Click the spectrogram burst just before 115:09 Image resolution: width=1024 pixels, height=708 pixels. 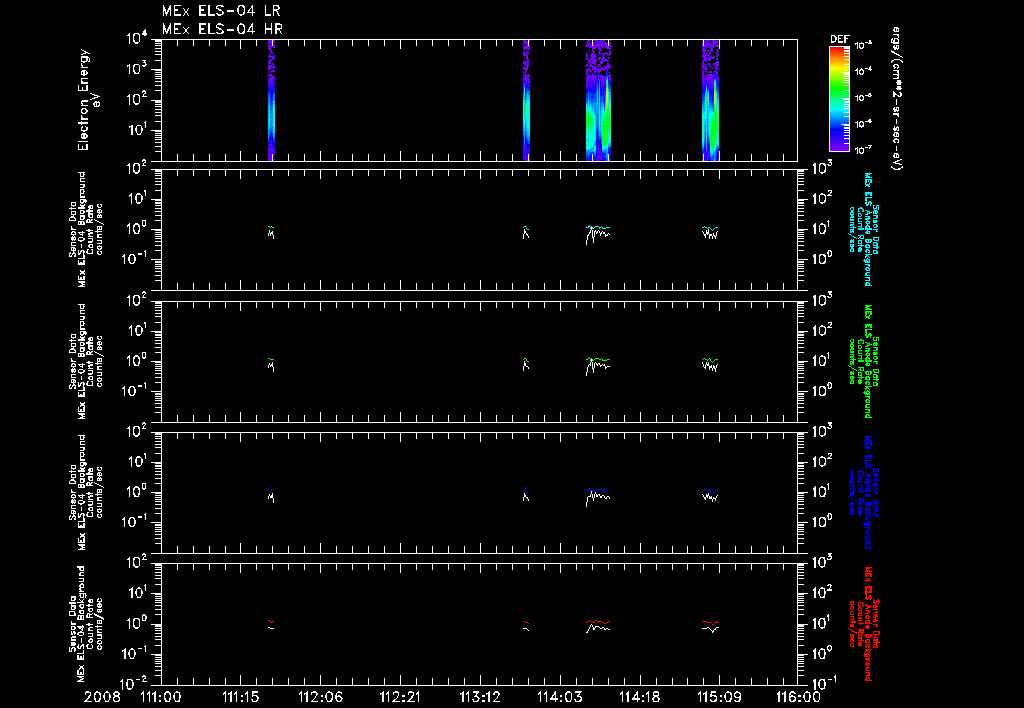(x=711, y=100)
